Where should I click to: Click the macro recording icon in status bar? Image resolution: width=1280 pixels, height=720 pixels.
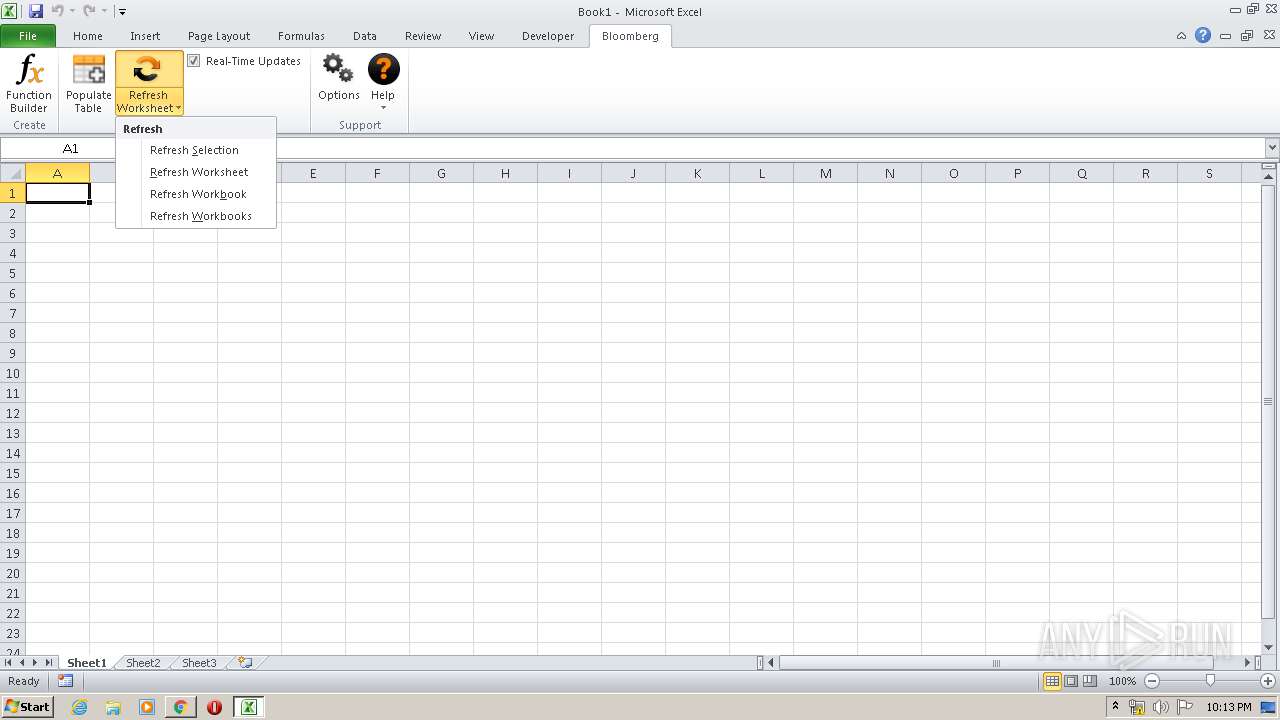pyautogui.click(x=66, y=681)
